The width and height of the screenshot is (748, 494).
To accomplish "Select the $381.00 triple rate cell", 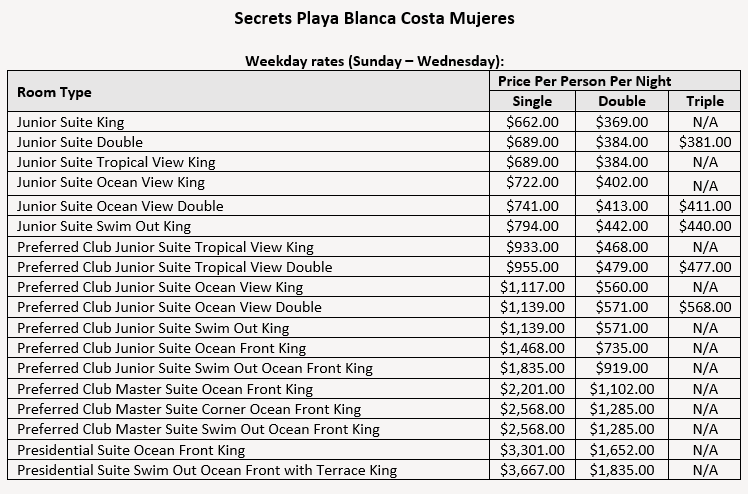I will pyautogui.click(x=705, y=142).
